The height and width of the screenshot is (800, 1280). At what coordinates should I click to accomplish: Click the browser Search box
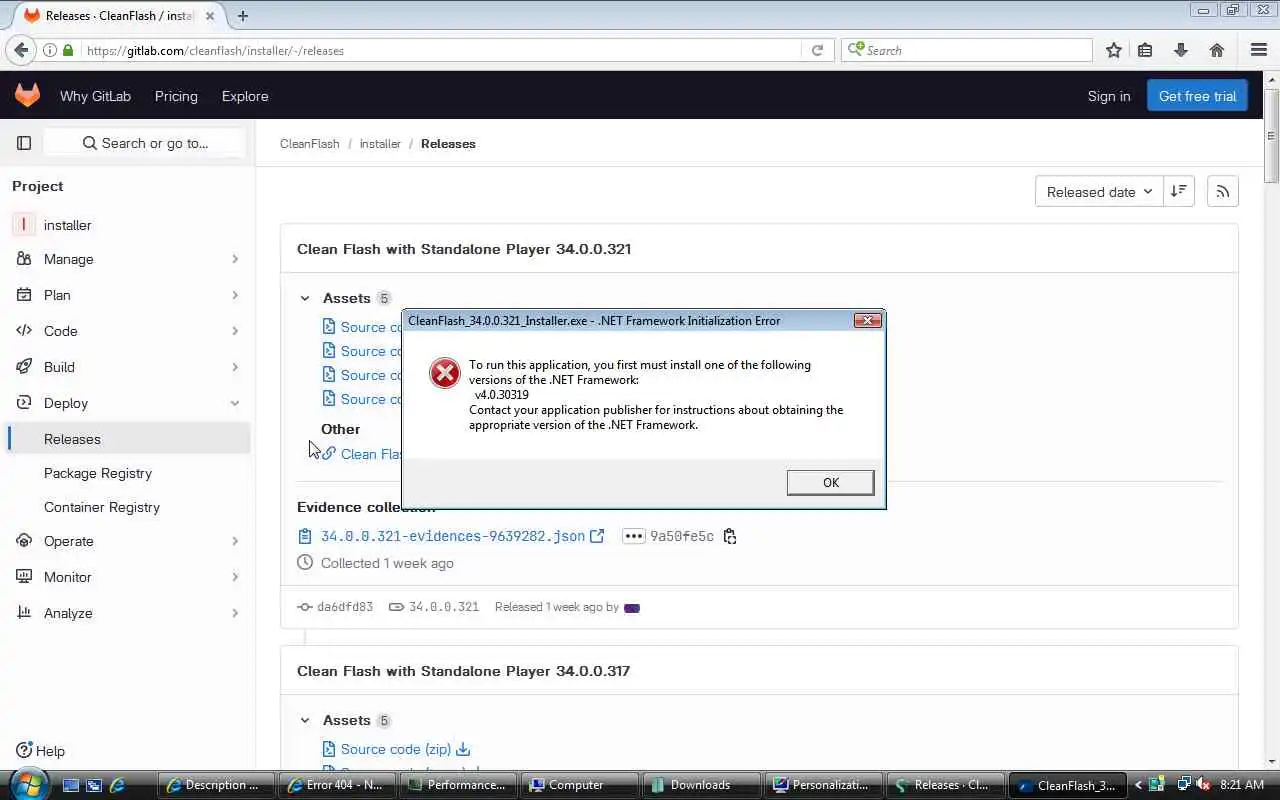pyautogui.click(x=967, y=50)
